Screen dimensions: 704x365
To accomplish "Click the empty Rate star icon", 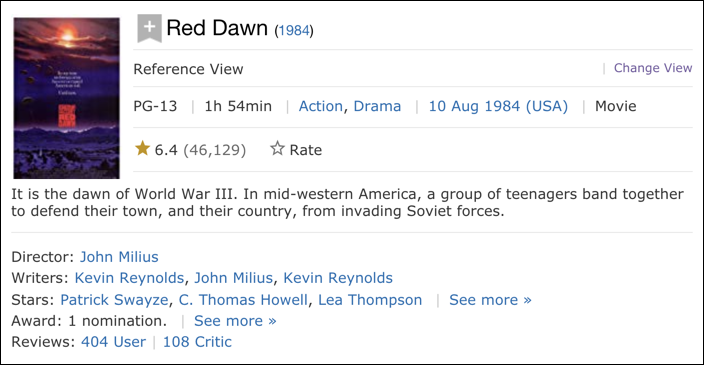I will click(277, 149).
